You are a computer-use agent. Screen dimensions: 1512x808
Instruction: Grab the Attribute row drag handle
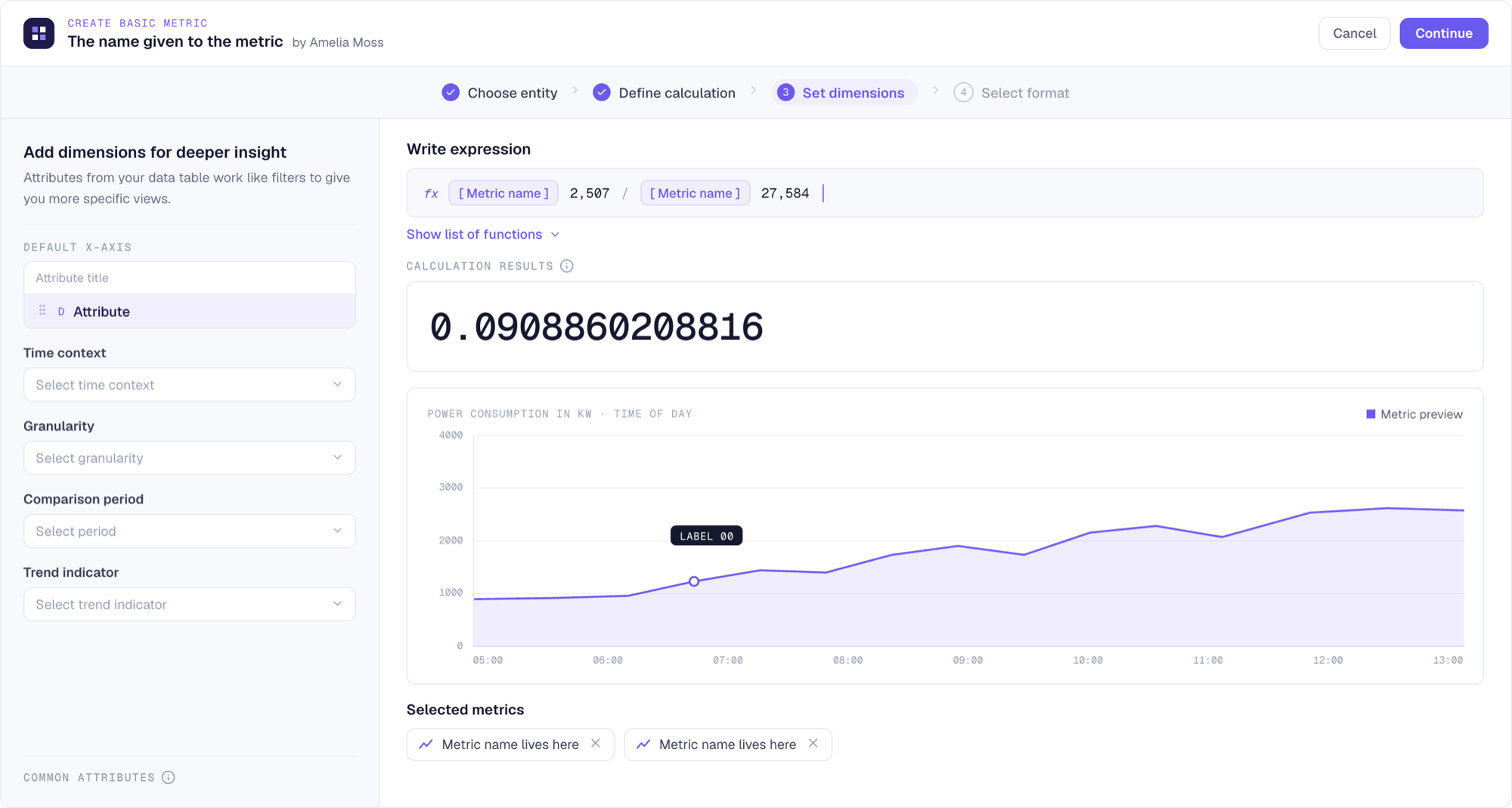click(42, 311)
